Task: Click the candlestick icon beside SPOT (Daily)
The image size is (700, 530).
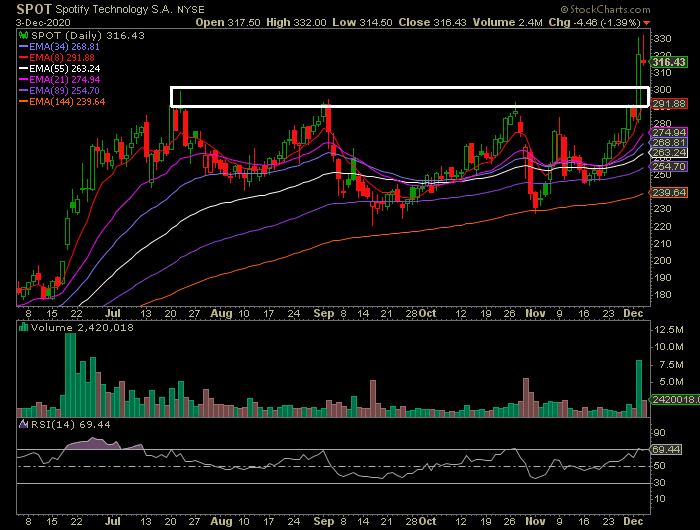Action: coord(24,36)
